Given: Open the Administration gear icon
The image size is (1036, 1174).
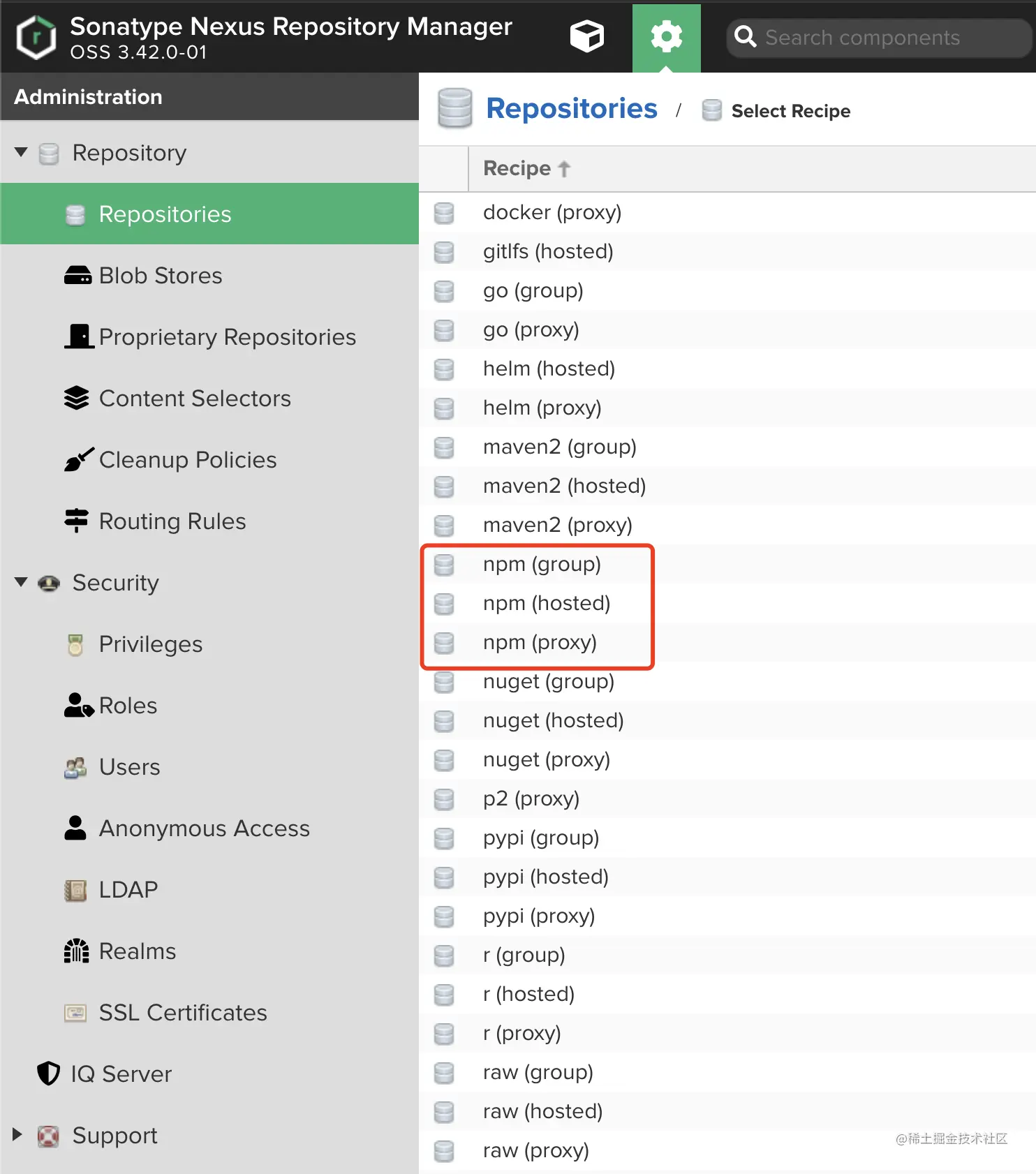Looking at the screenshot, I should click(x=666, y=37).
